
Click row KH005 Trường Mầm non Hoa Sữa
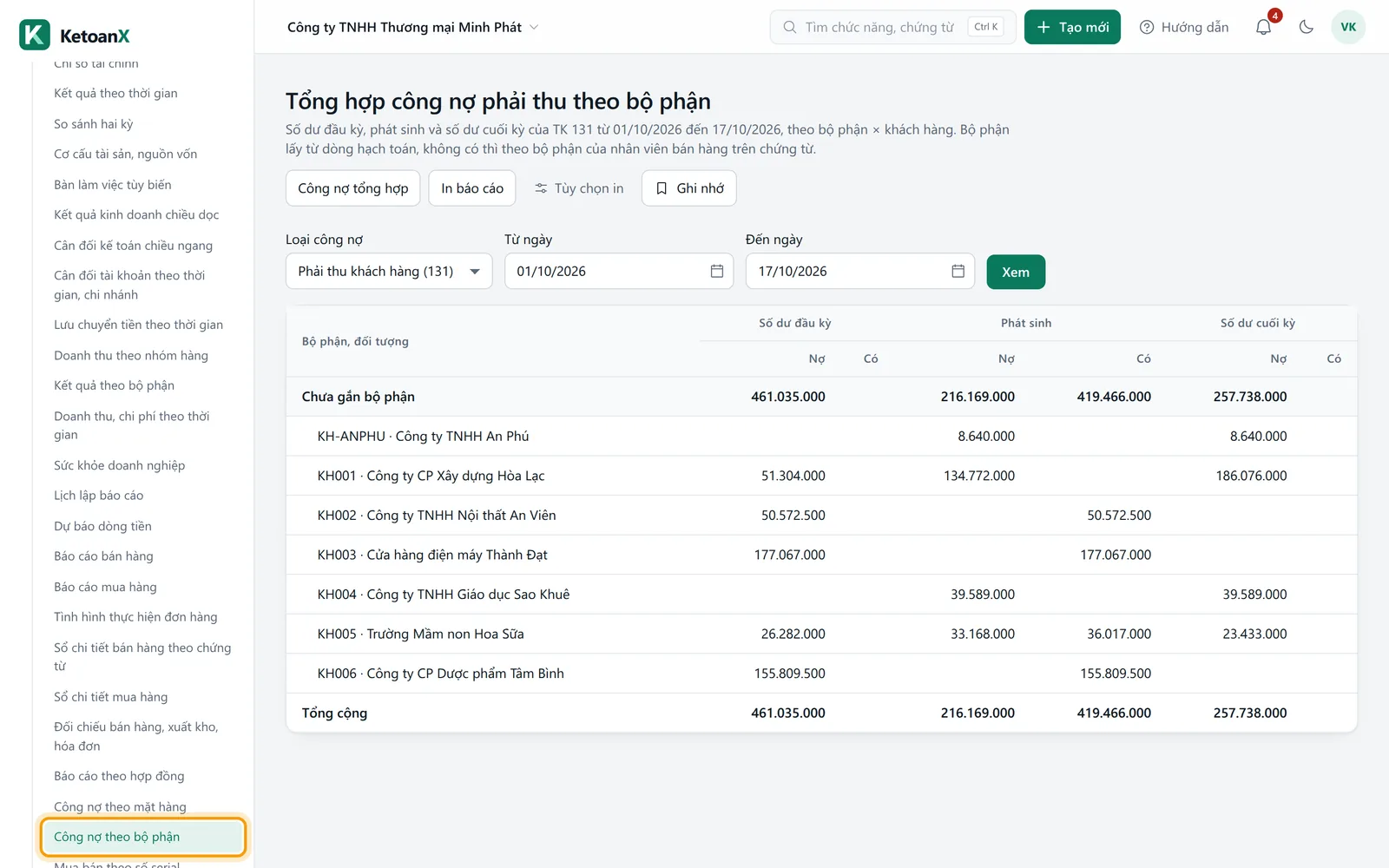pyautogui.click(x=821, y=634)
